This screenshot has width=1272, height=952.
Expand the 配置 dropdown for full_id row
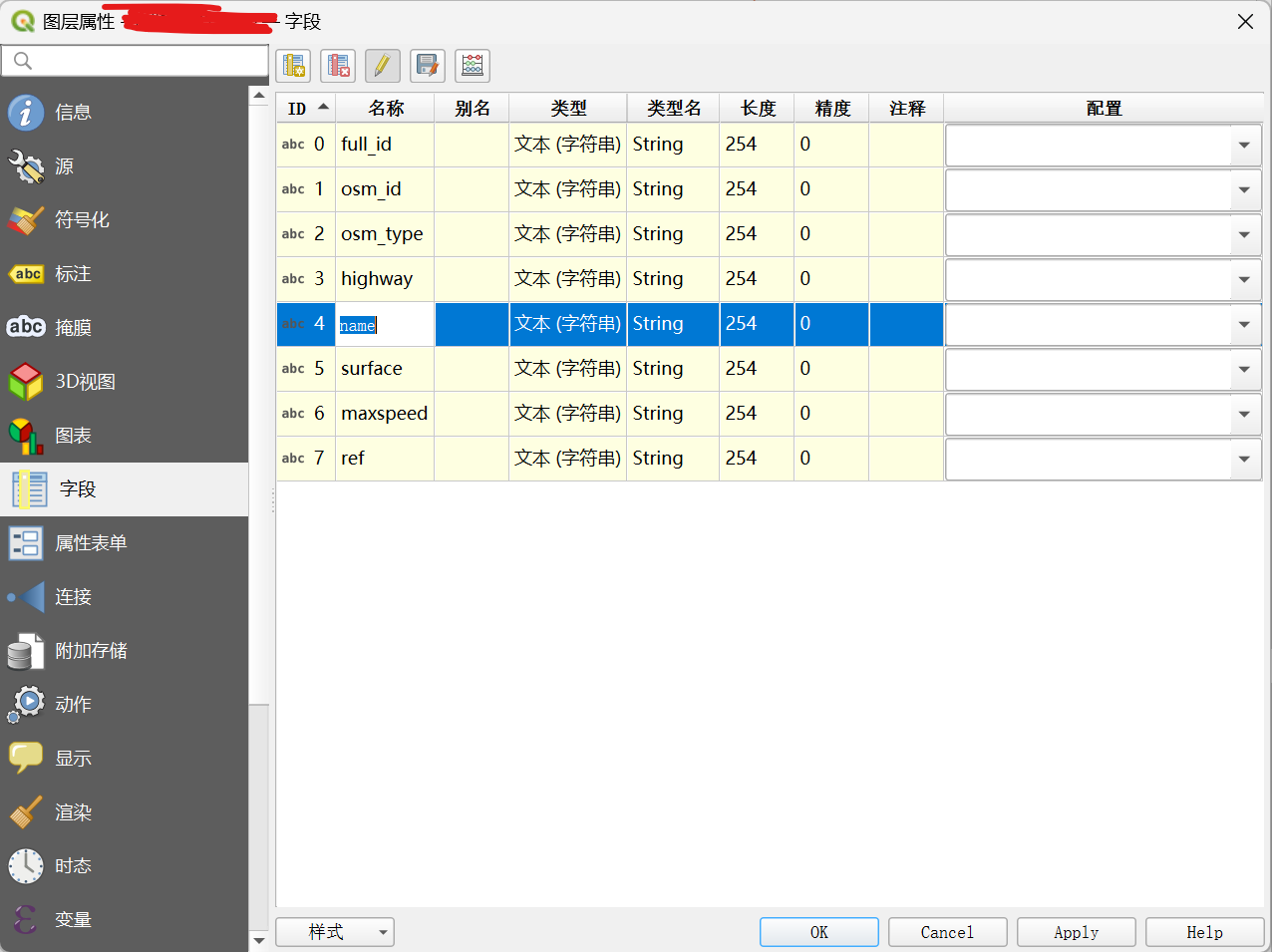(x=1244, y=146)
